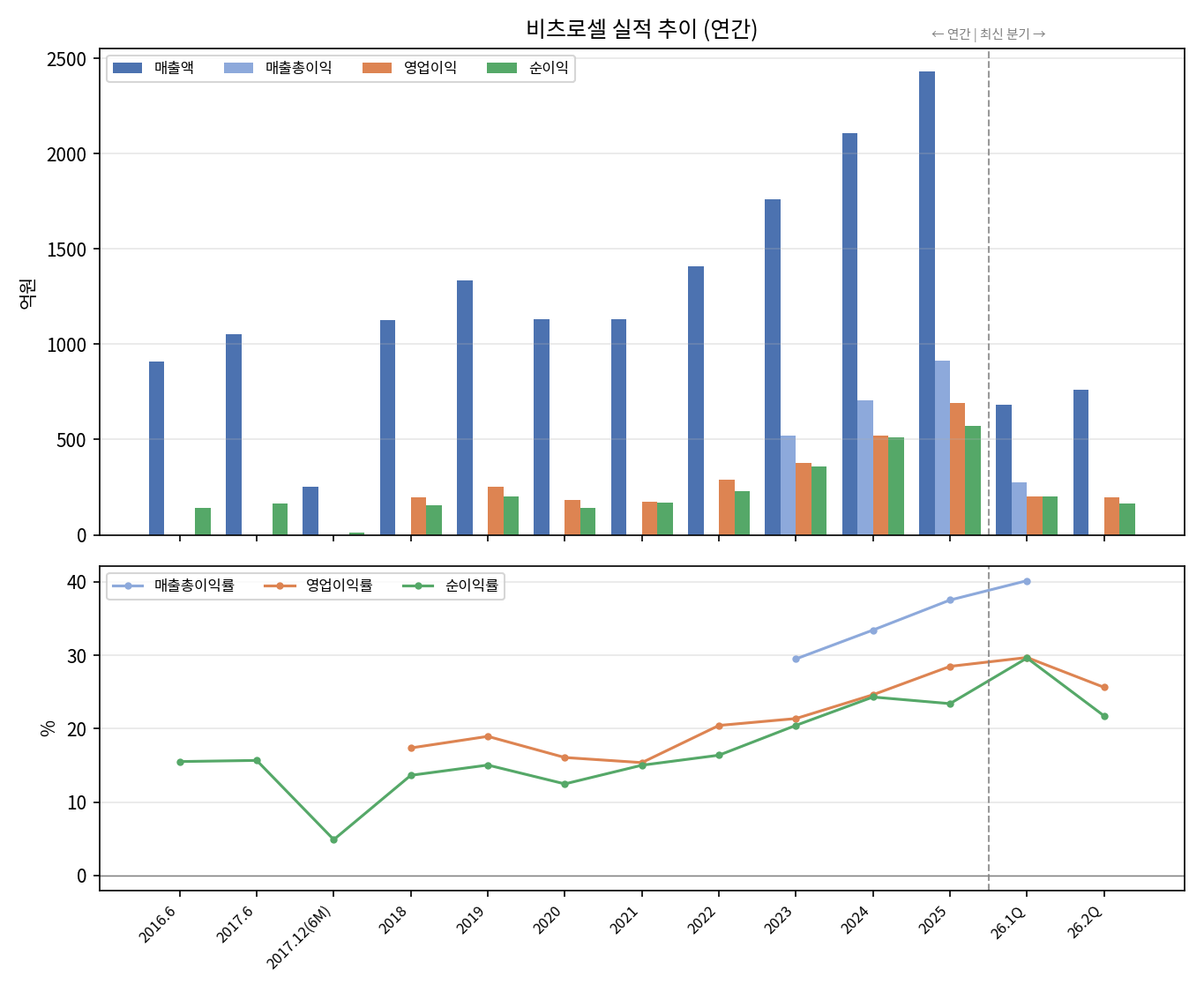Click the 2020 x-axis label
This screenshot has height=992, width=1204.
pyautogui.click(x=549, y=919)
